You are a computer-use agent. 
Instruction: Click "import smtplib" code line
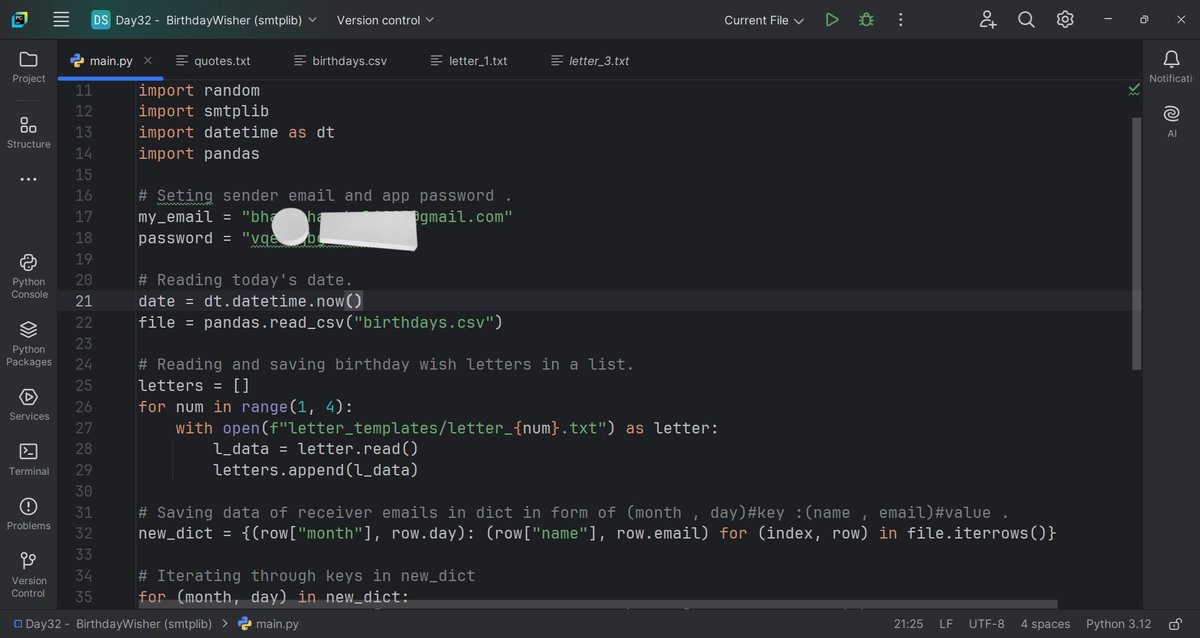(204, 112)
